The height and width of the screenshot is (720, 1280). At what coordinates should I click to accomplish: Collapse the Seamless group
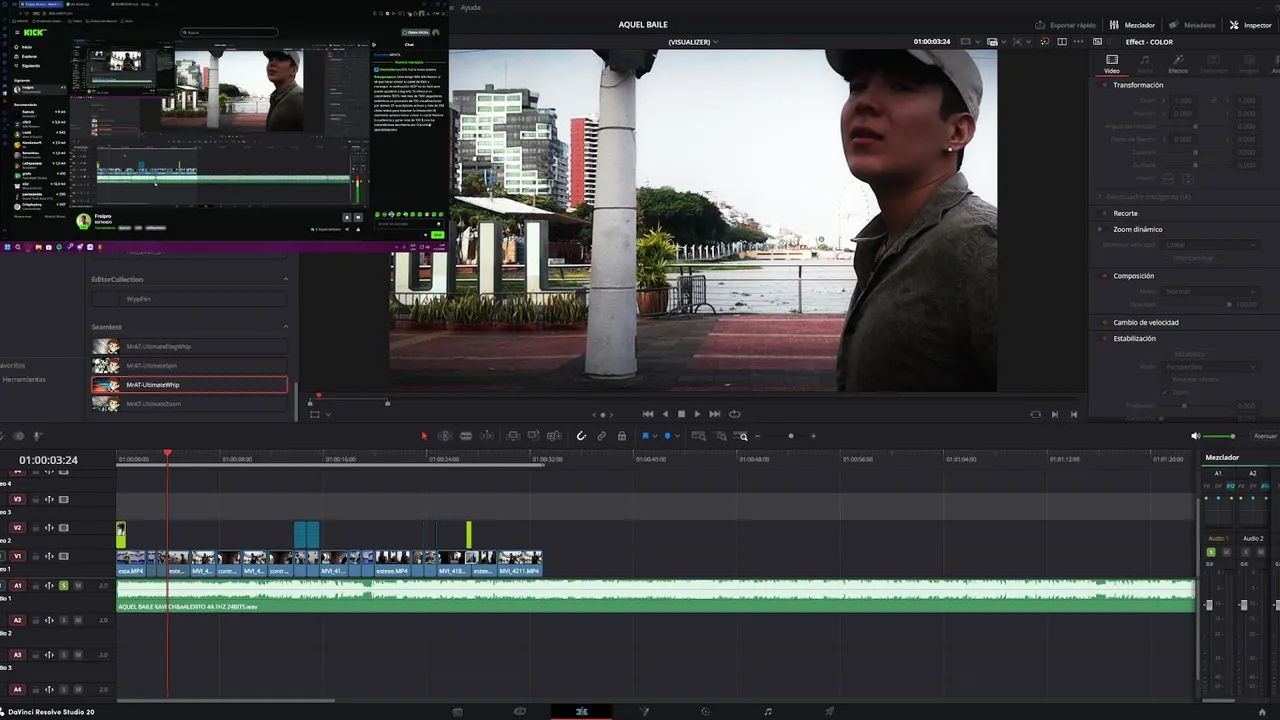click(285, 326)
